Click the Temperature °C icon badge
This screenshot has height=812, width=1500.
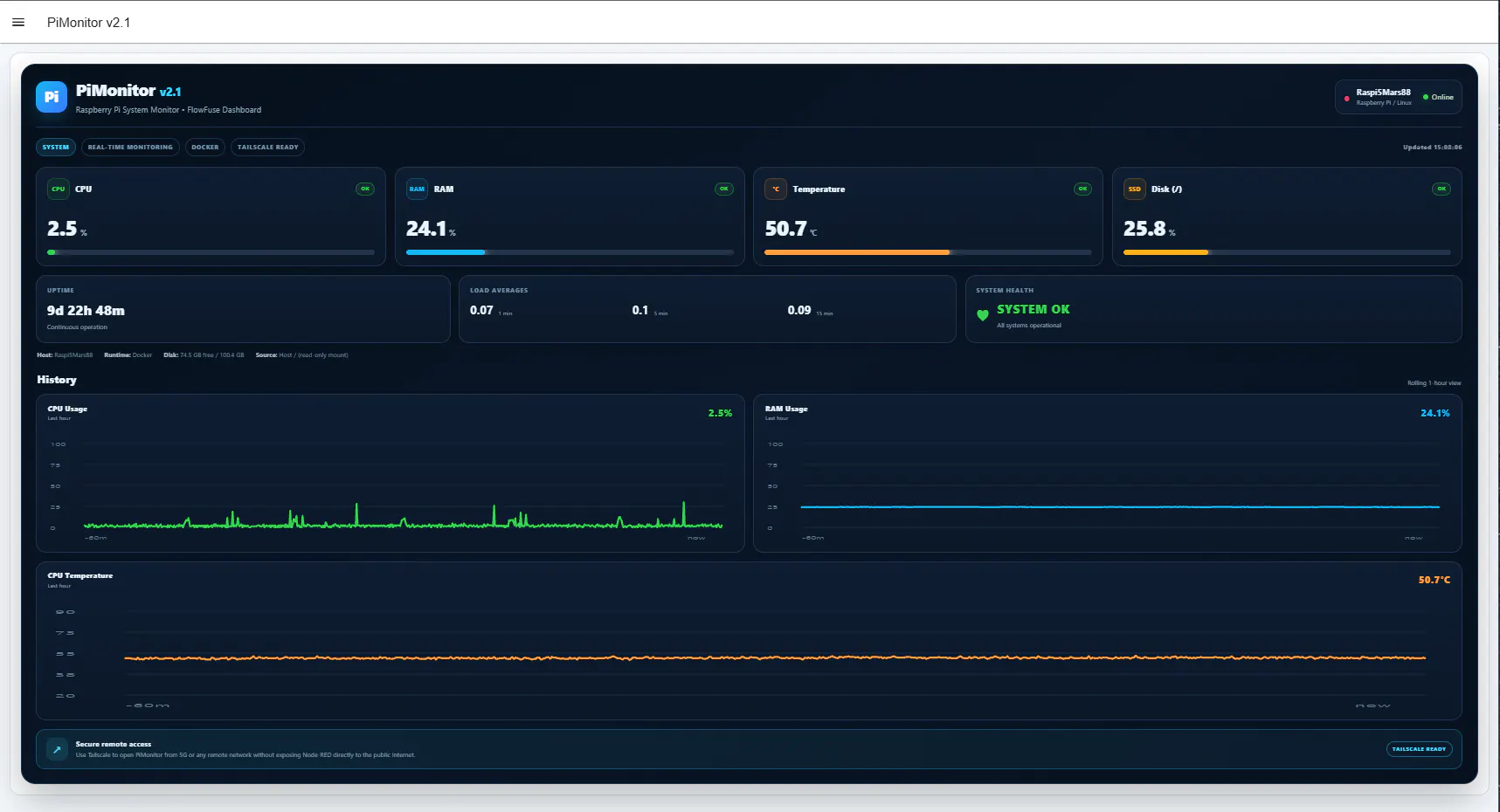(776, 189)
